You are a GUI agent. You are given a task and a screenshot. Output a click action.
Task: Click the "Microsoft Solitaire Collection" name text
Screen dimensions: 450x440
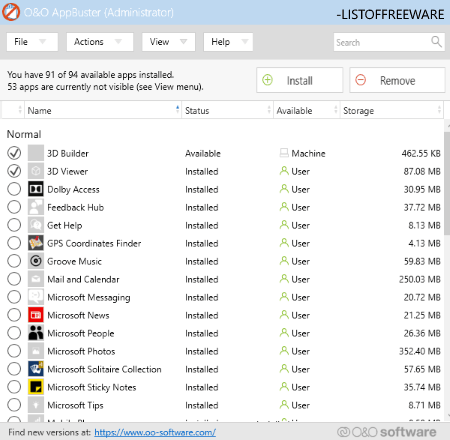(104, 369)
